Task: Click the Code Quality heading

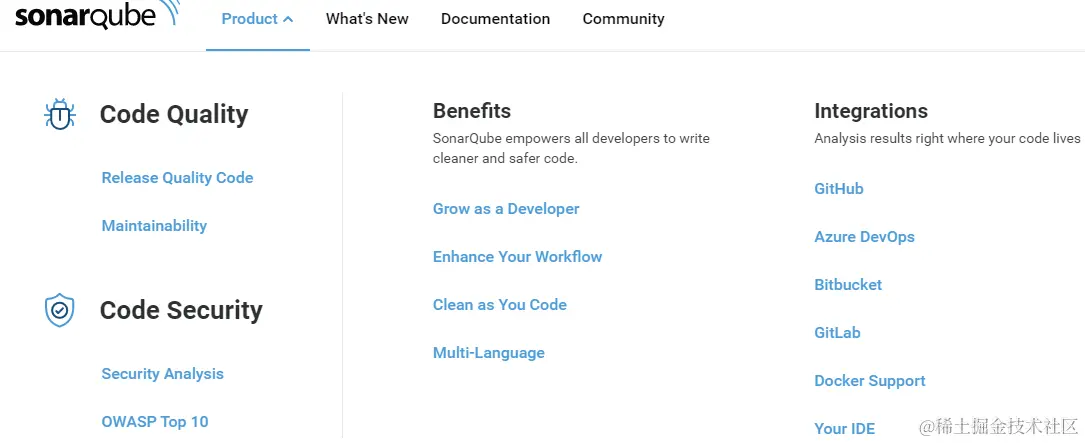Action: point(174,114)
